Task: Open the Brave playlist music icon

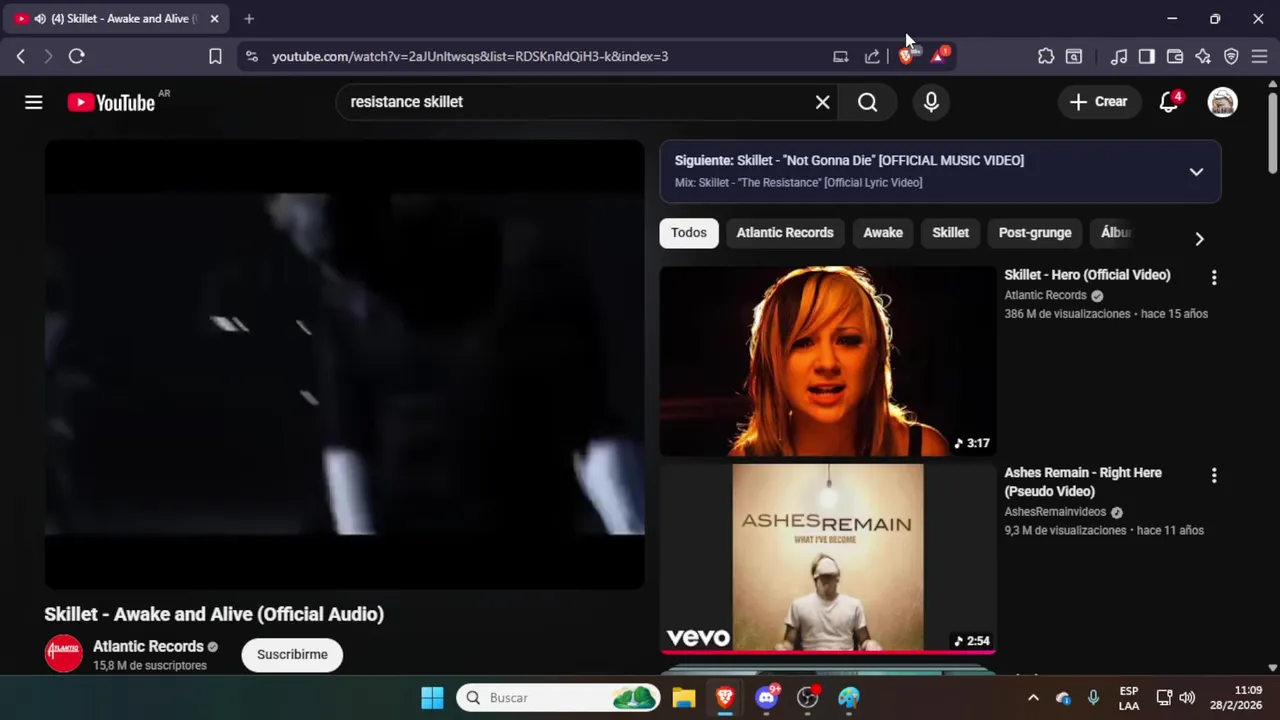Action: coord(1119,57)
